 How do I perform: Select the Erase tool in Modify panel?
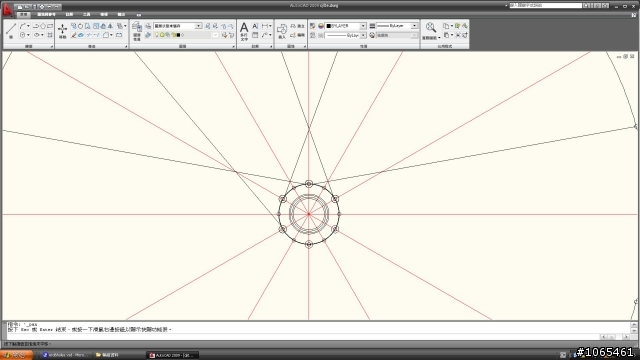(73, 35)
